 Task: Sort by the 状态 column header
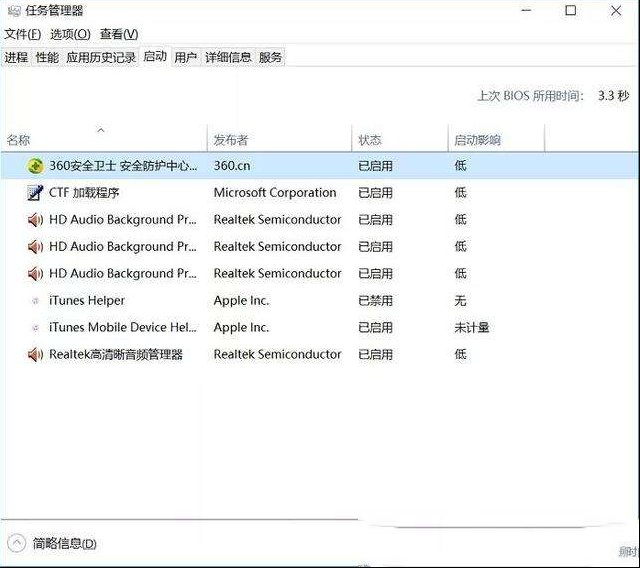(400, 138)
